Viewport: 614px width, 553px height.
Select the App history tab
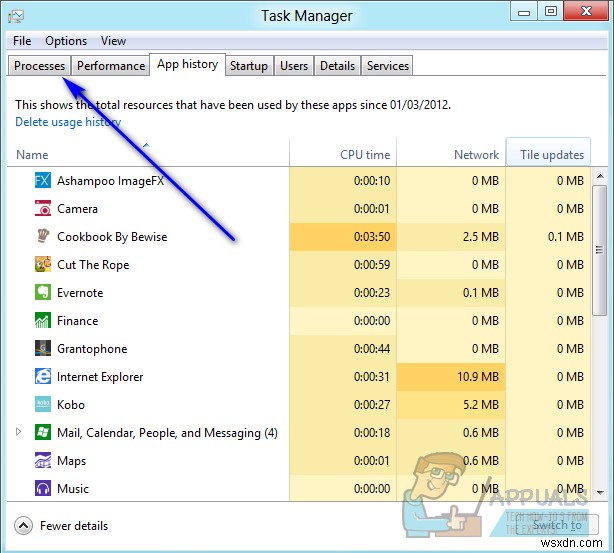tap(188, 64)
